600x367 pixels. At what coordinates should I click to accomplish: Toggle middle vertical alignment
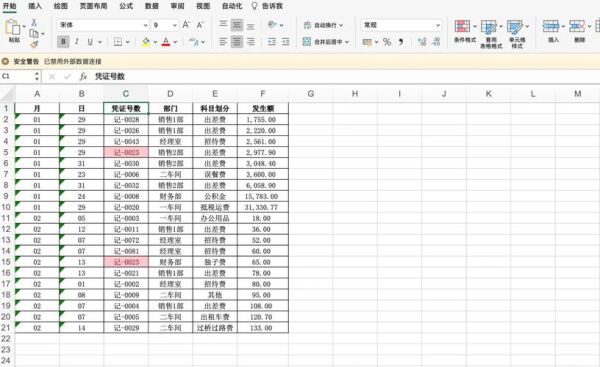click(237, 25)
